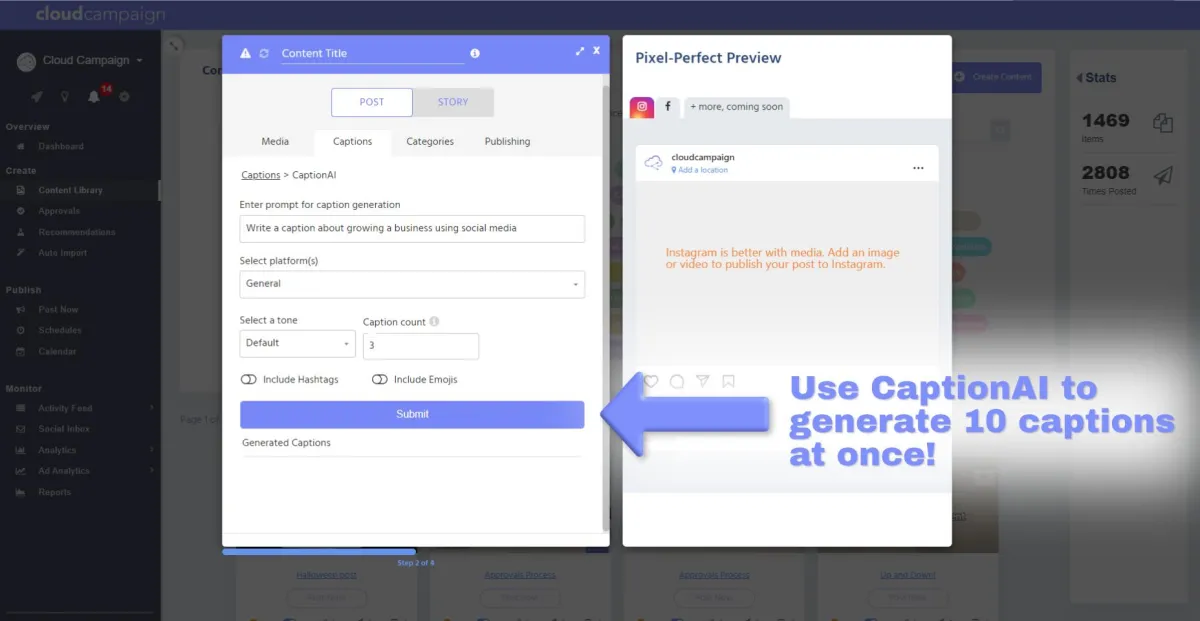Toggle Include Hashtags switch
The height and width of the screenshot is (621, 1200).
[249, 380]
